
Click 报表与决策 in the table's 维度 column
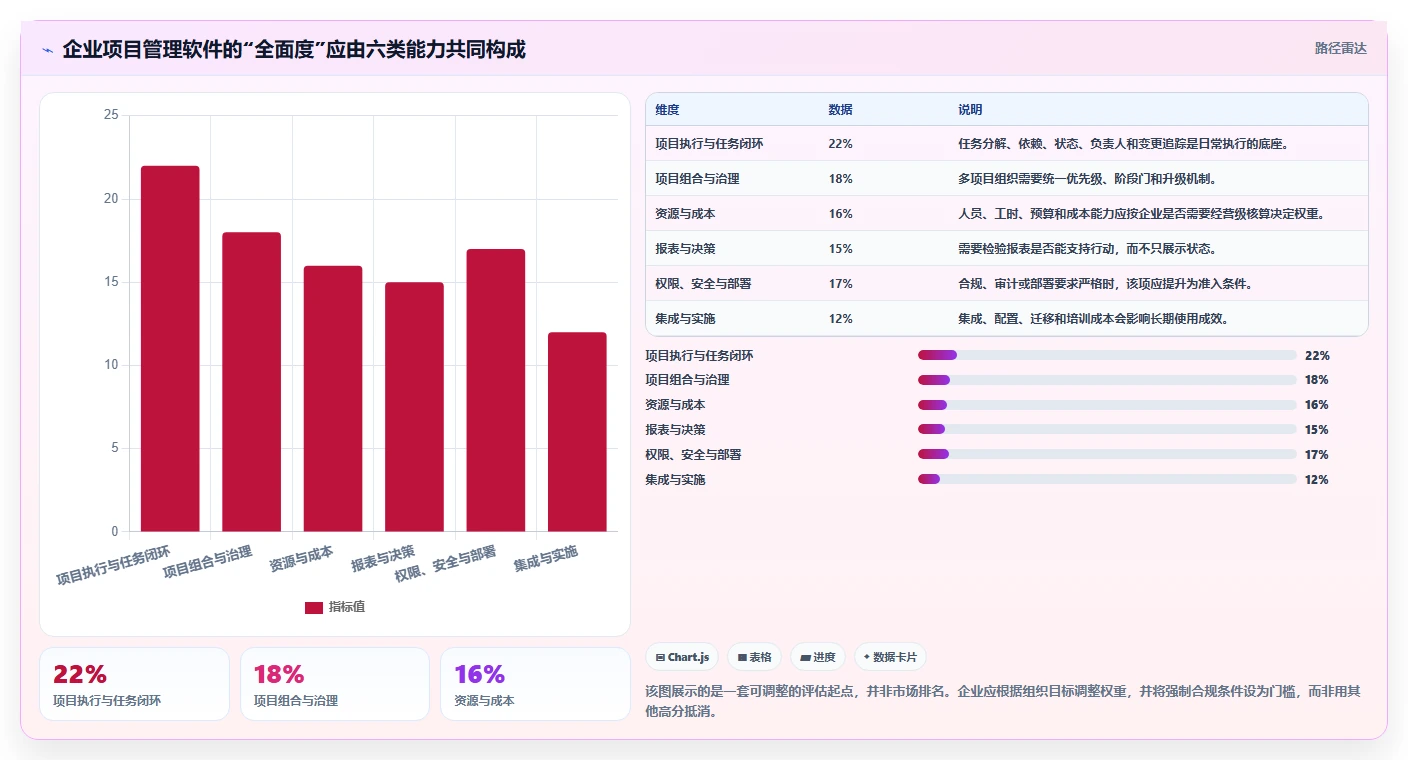point(685,249)
